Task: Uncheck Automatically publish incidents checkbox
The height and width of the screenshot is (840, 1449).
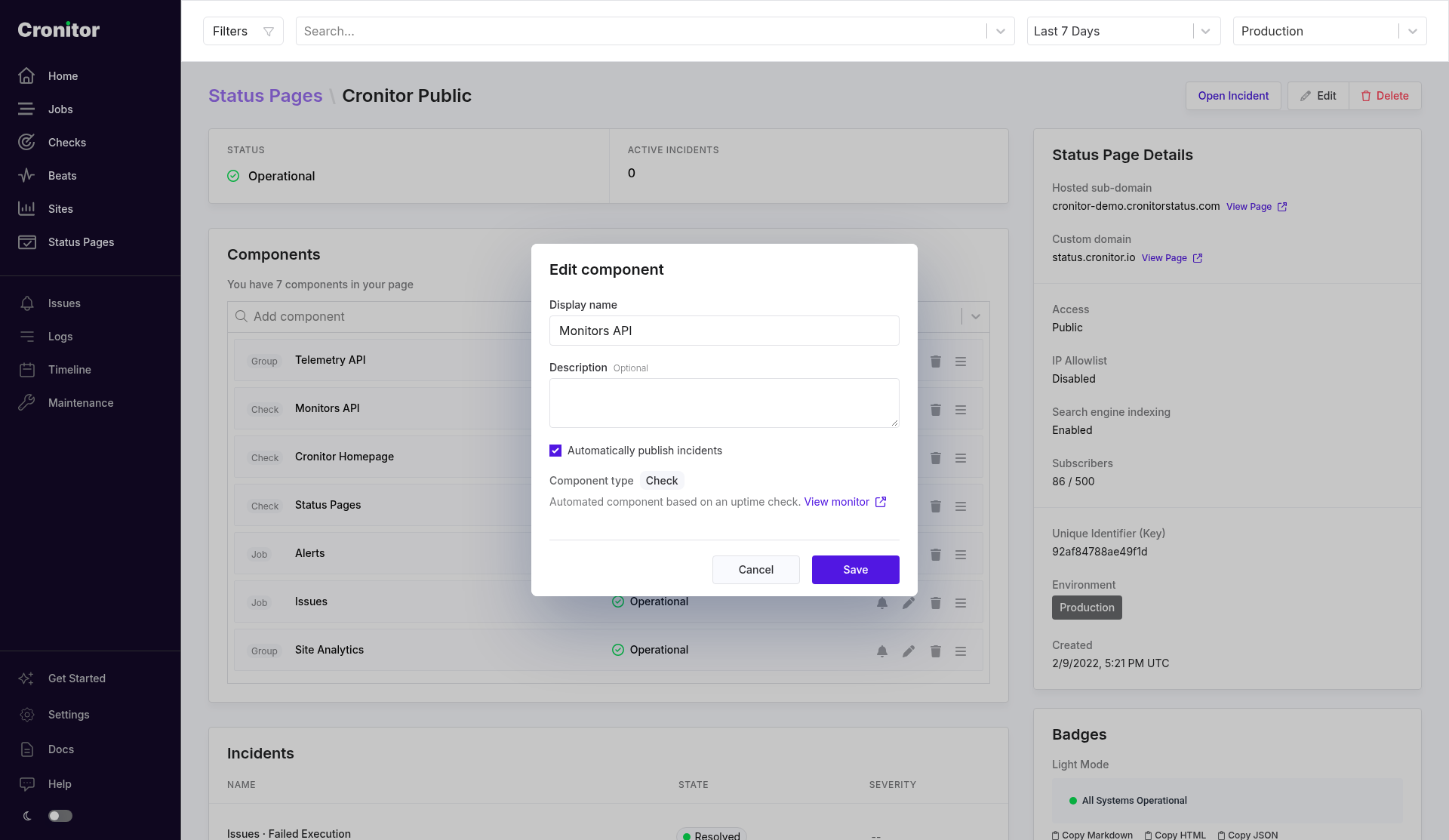Action: tap(555, 451)
